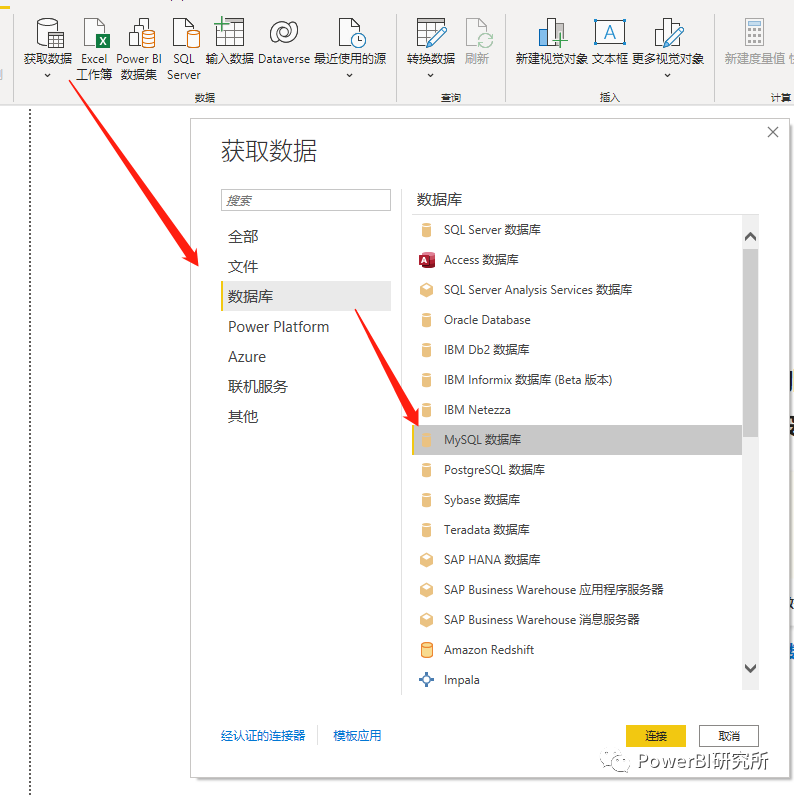Click the Impala connector icon
This screenshot has width=794, height=795.
tap(426, 680)
